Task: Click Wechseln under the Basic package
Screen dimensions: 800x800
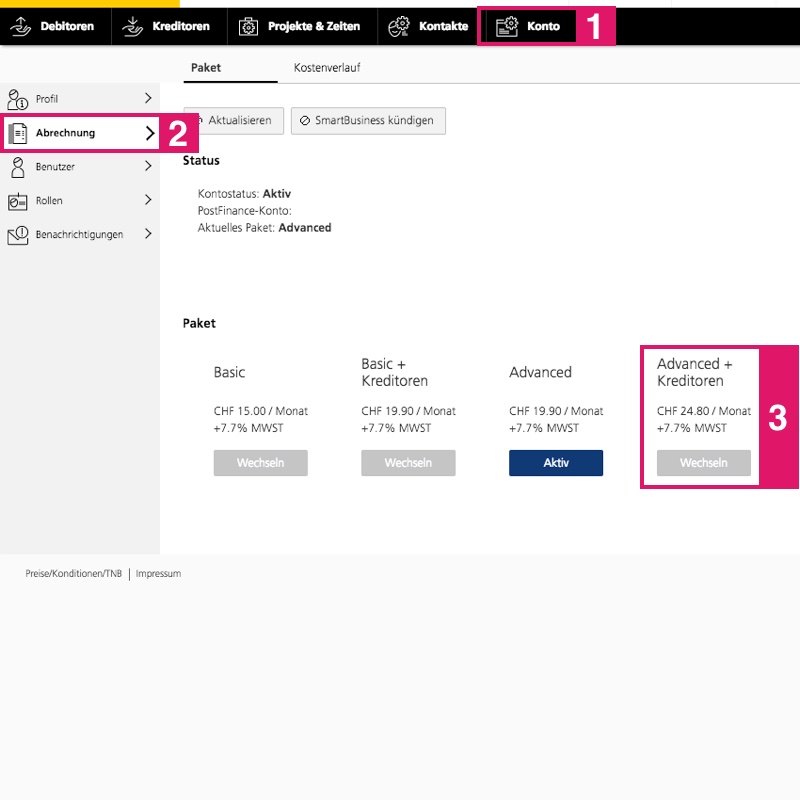Action: [x=260, y=463]
